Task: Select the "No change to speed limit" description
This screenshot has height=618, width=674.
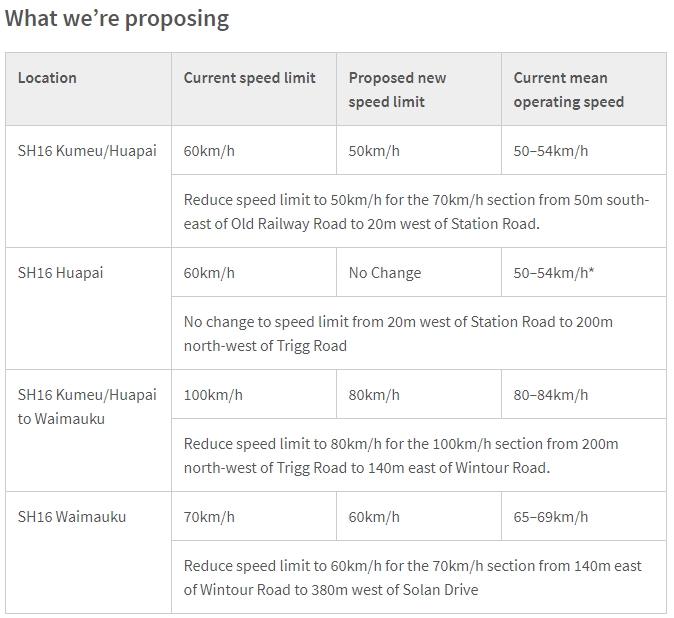Action: pyautogui.click(x=398, y=334)
